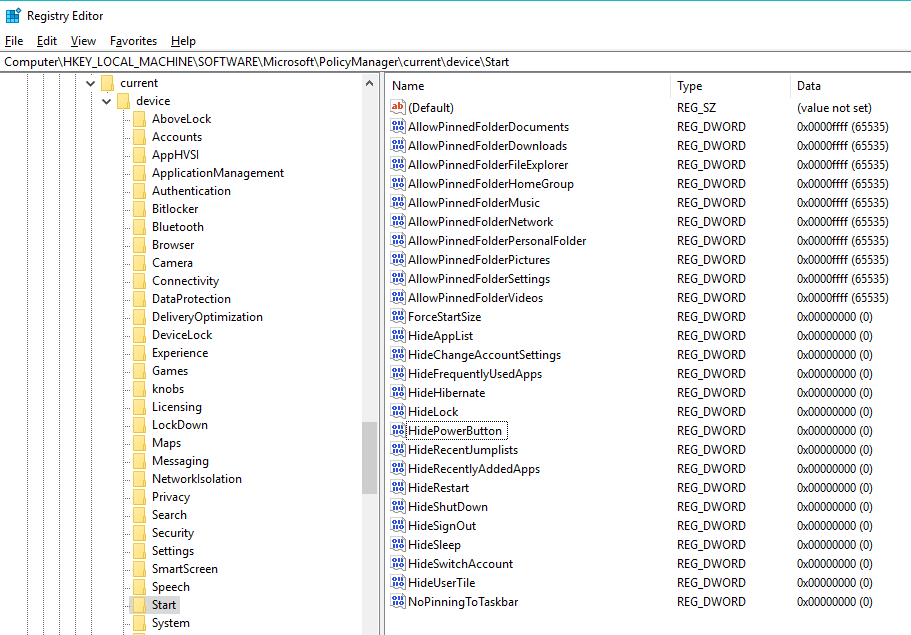Select the AppHVSI key
This screenshot has height=635, width=911.
click(175, 155)
